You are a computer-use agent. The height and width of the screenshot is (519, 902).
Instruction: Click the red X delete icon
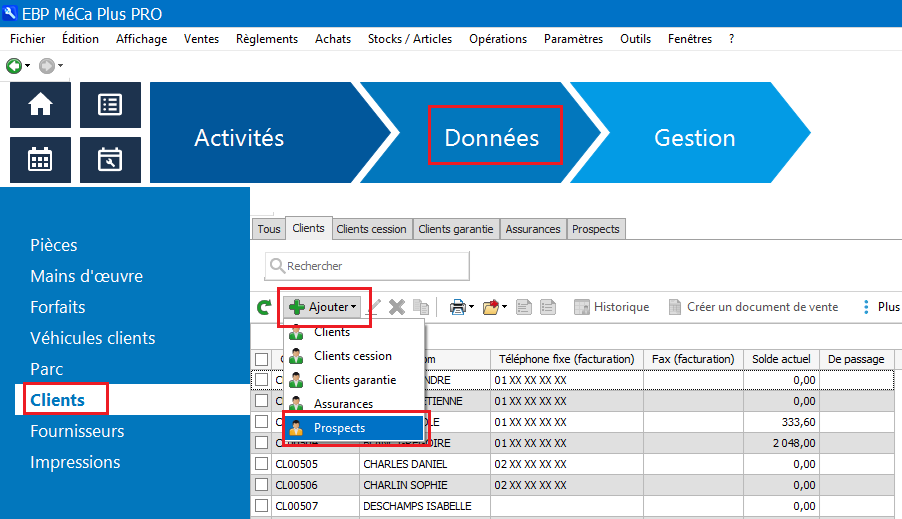[397, 308]
